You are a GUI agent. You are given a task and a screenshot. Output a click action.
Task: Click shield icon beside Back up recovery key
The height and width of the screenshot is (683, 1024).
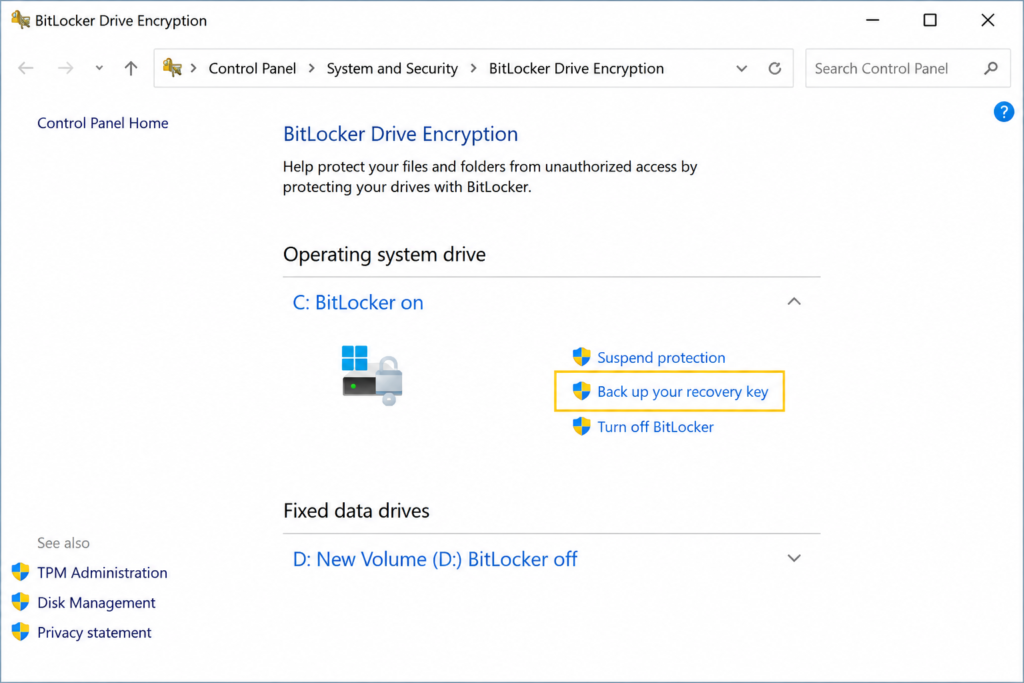pos(581,390)
